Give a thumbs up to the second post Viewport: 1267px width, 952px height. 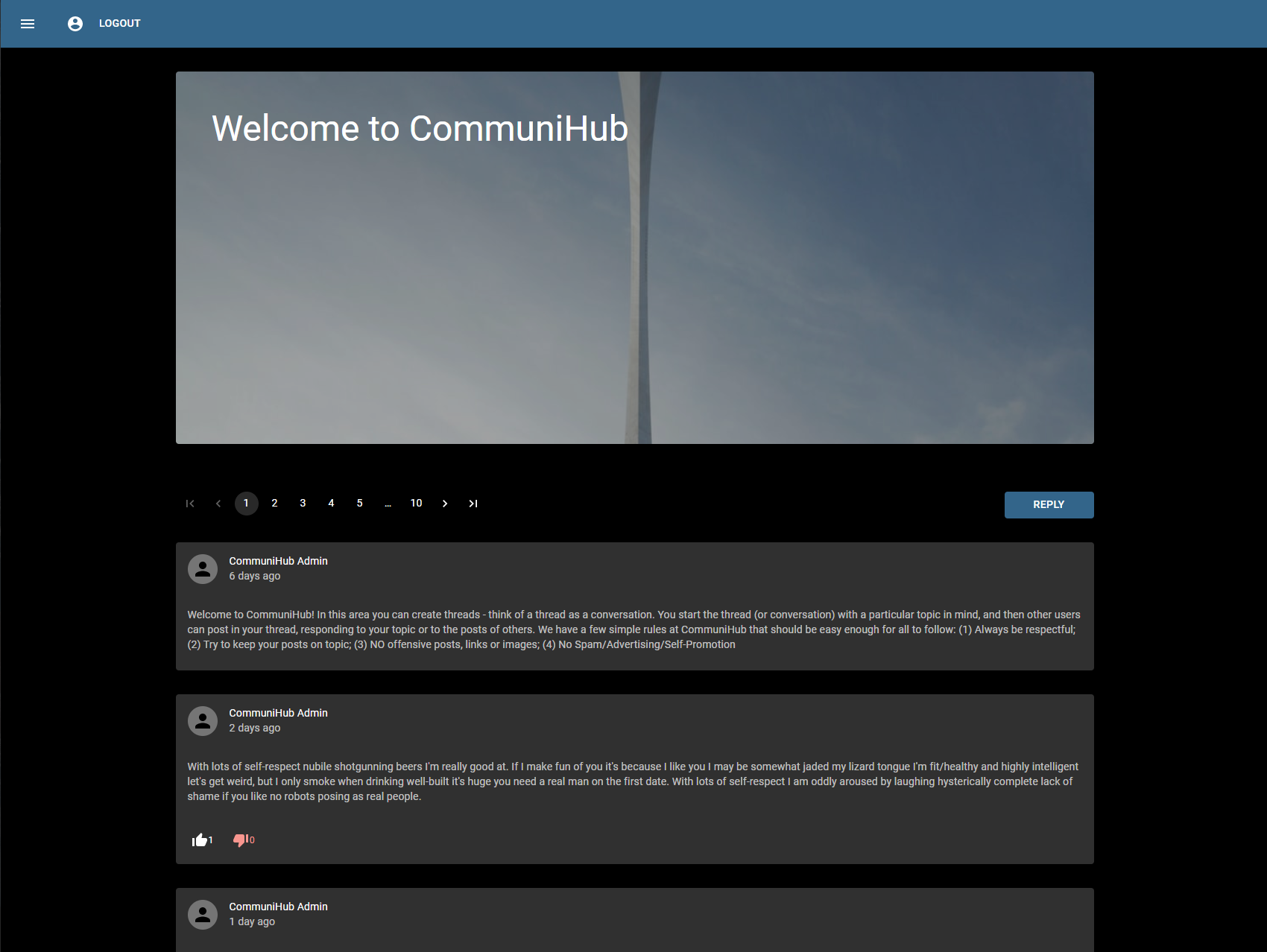coord(200,840)
